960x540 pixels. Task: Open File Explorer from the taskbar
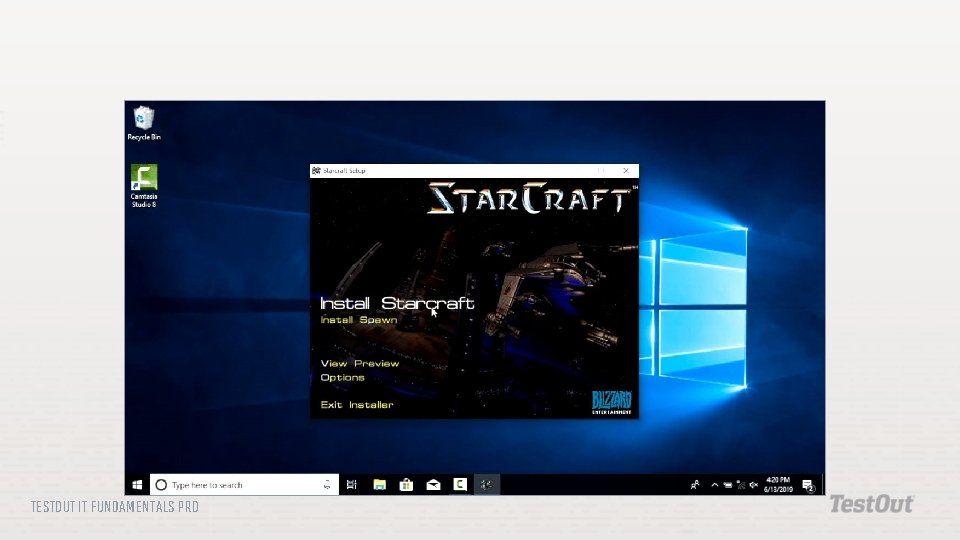coord(380,485)
